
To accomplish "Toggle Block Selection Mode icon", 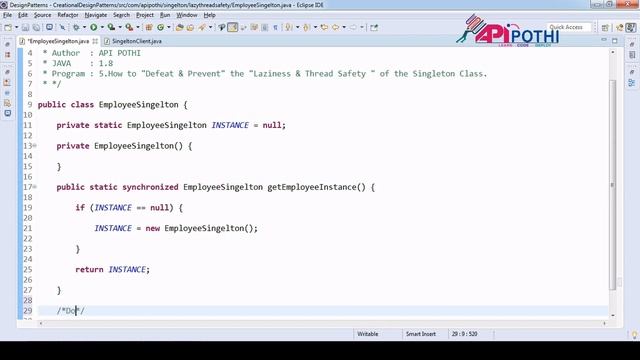I will click(x=265, y=27).
